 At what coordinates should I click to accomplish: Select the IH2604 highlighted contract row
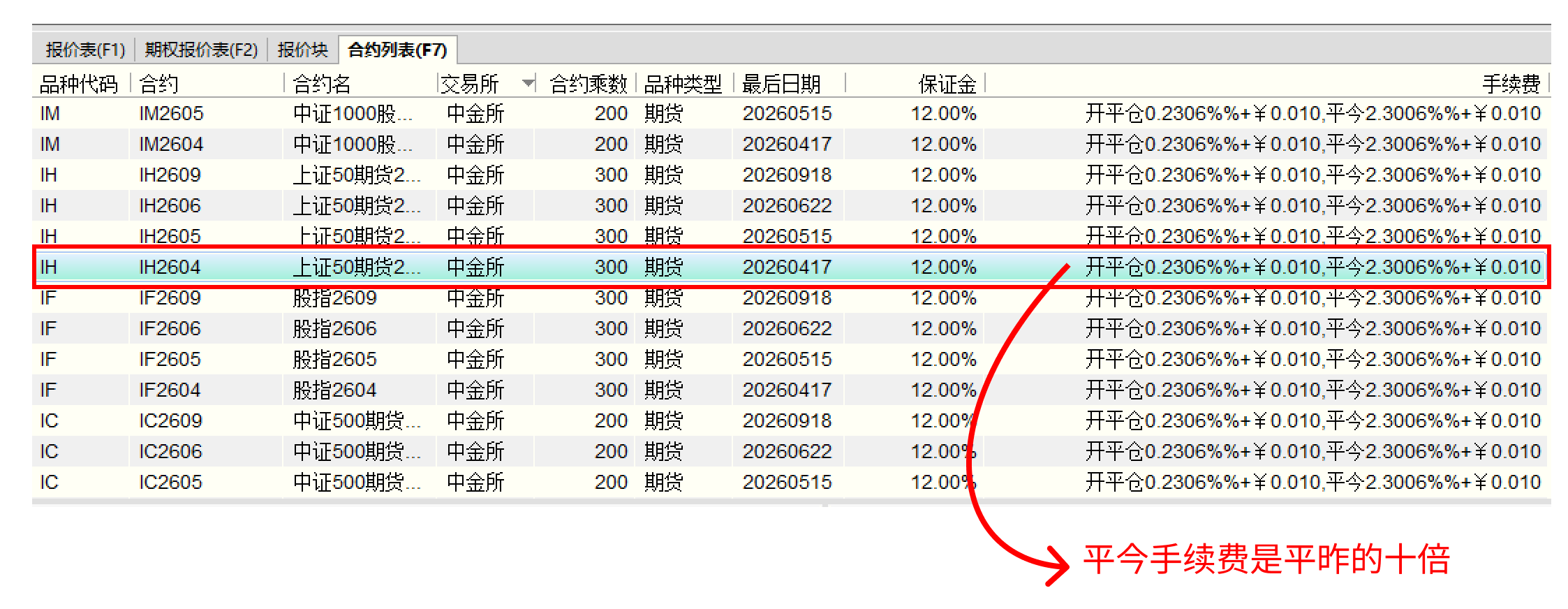170,267
